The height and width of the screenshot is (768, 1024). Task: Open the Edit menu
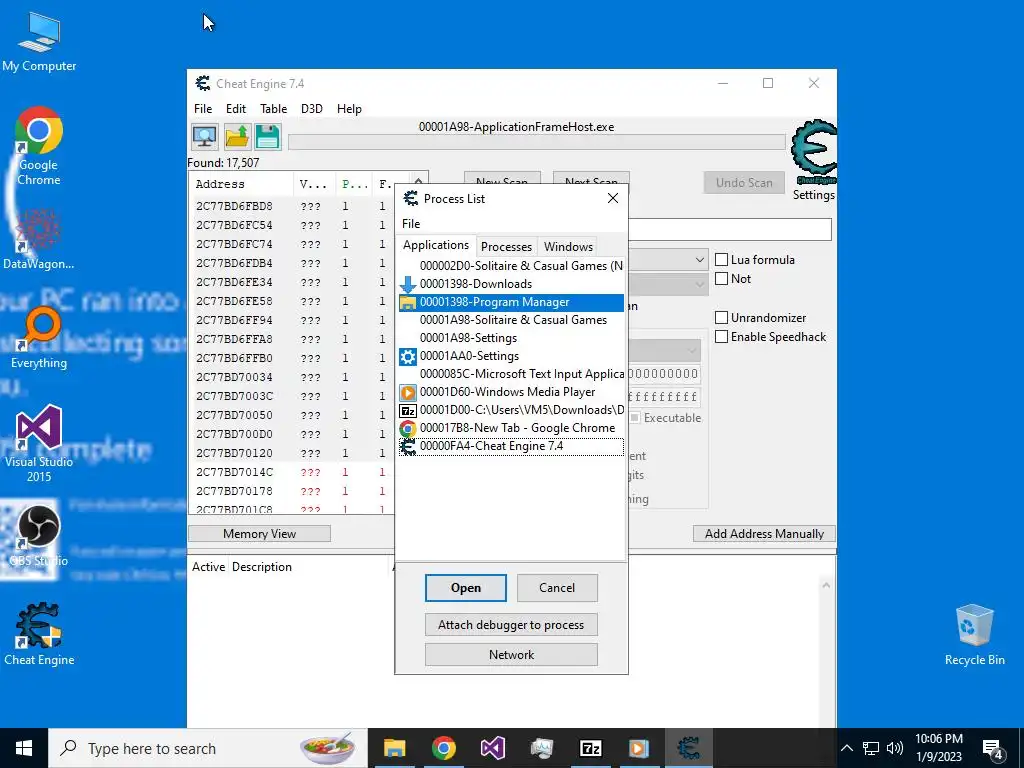[x=236, y=108]
